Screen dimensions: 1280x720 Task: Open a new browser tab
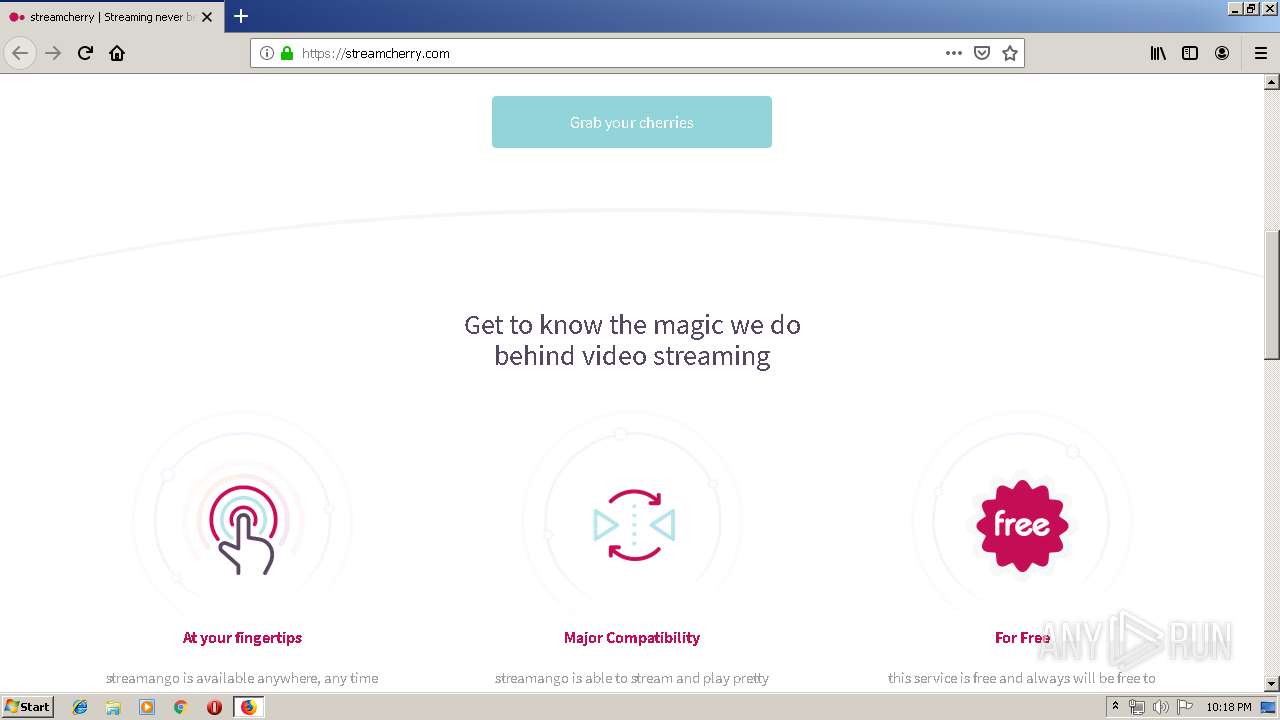pyautogui.click(x=241, y=16)
